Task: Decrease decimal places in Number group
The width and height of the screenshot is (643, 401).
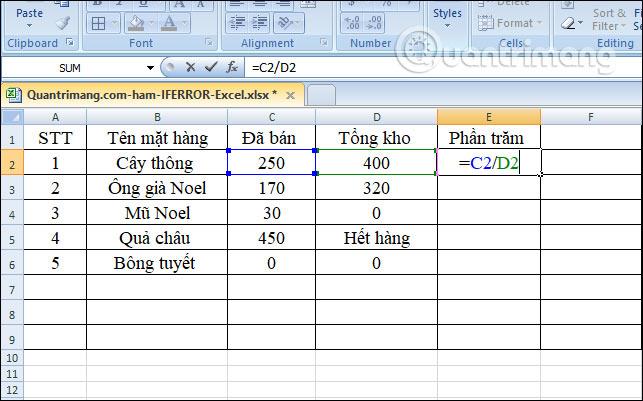Action: click(x=374, y=23)
